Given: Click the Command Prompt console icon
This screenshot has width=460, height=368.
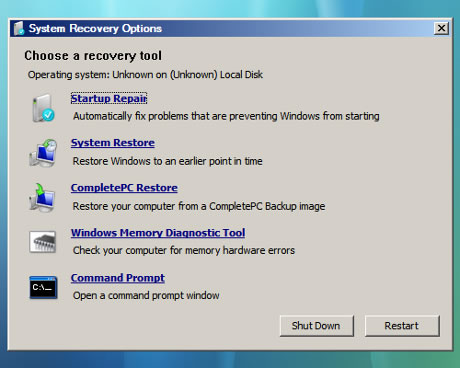Looking at the screenshot, I should coord(43,287).
